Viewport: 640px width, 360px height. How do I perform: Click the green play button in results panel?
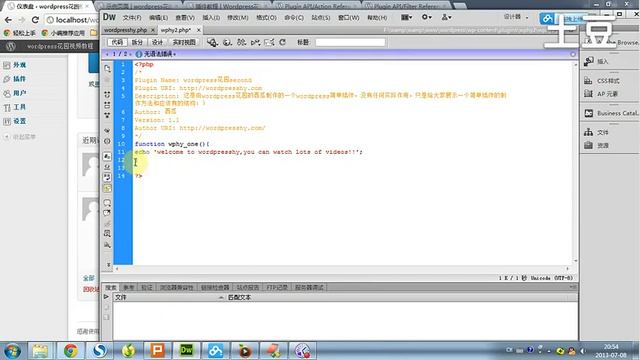(x=106, y=297)
